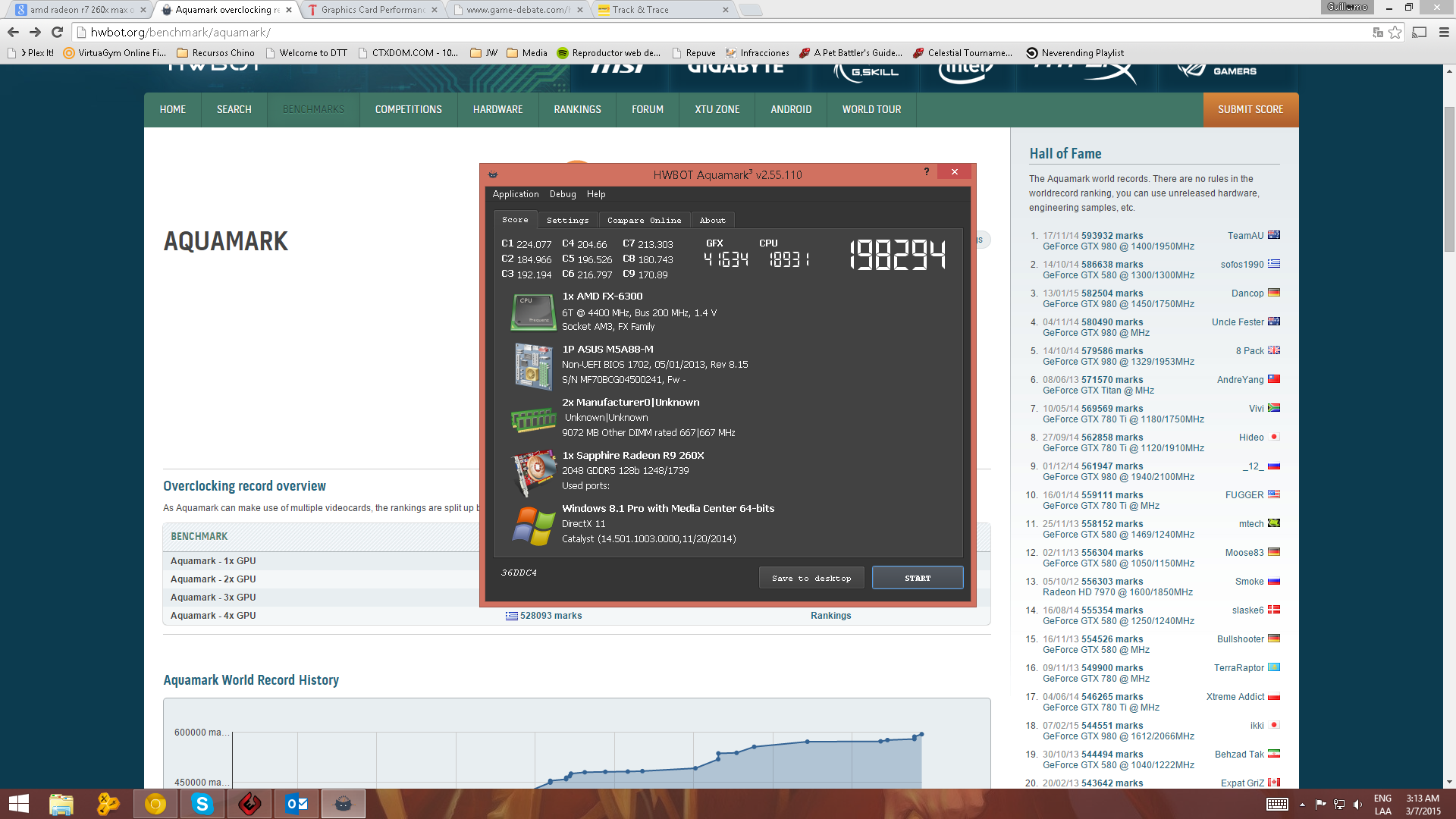Viewport: 1456px width, 819px height.
Task: Open the new tab button in Chrome
Action: click(x=750, y=10)
